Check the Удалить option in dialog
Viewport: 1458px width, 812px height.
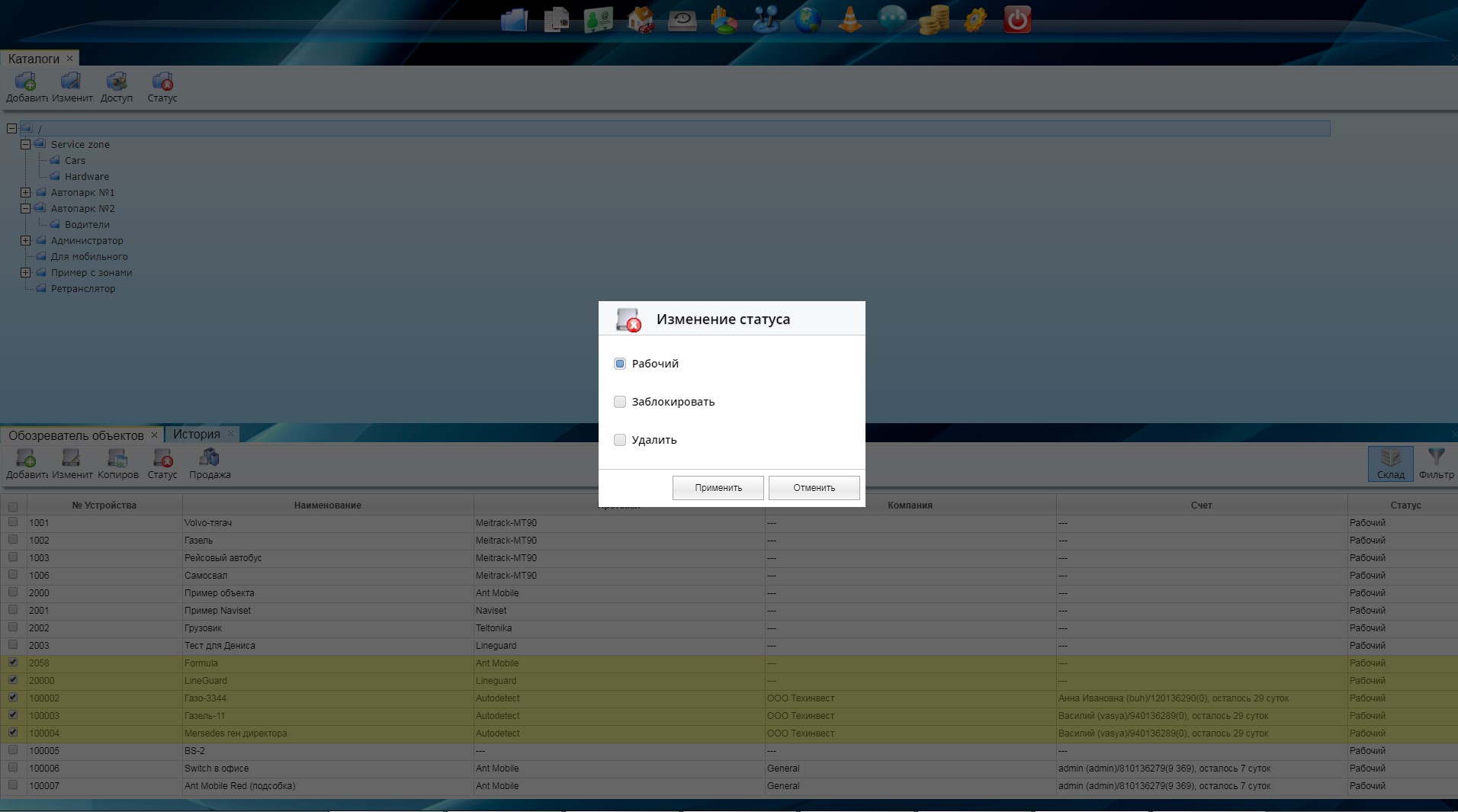pyautogui.click(x=620, y=440)
